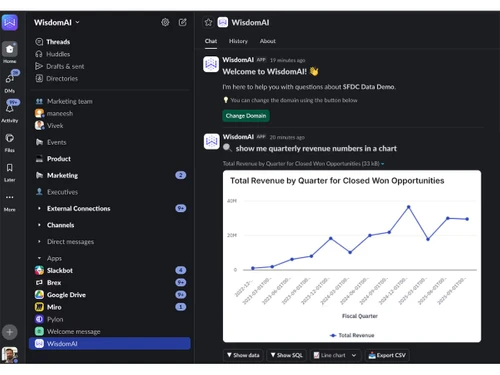Open the DMs sidebar icon
The image size is (500, 375).
(10, 79)
